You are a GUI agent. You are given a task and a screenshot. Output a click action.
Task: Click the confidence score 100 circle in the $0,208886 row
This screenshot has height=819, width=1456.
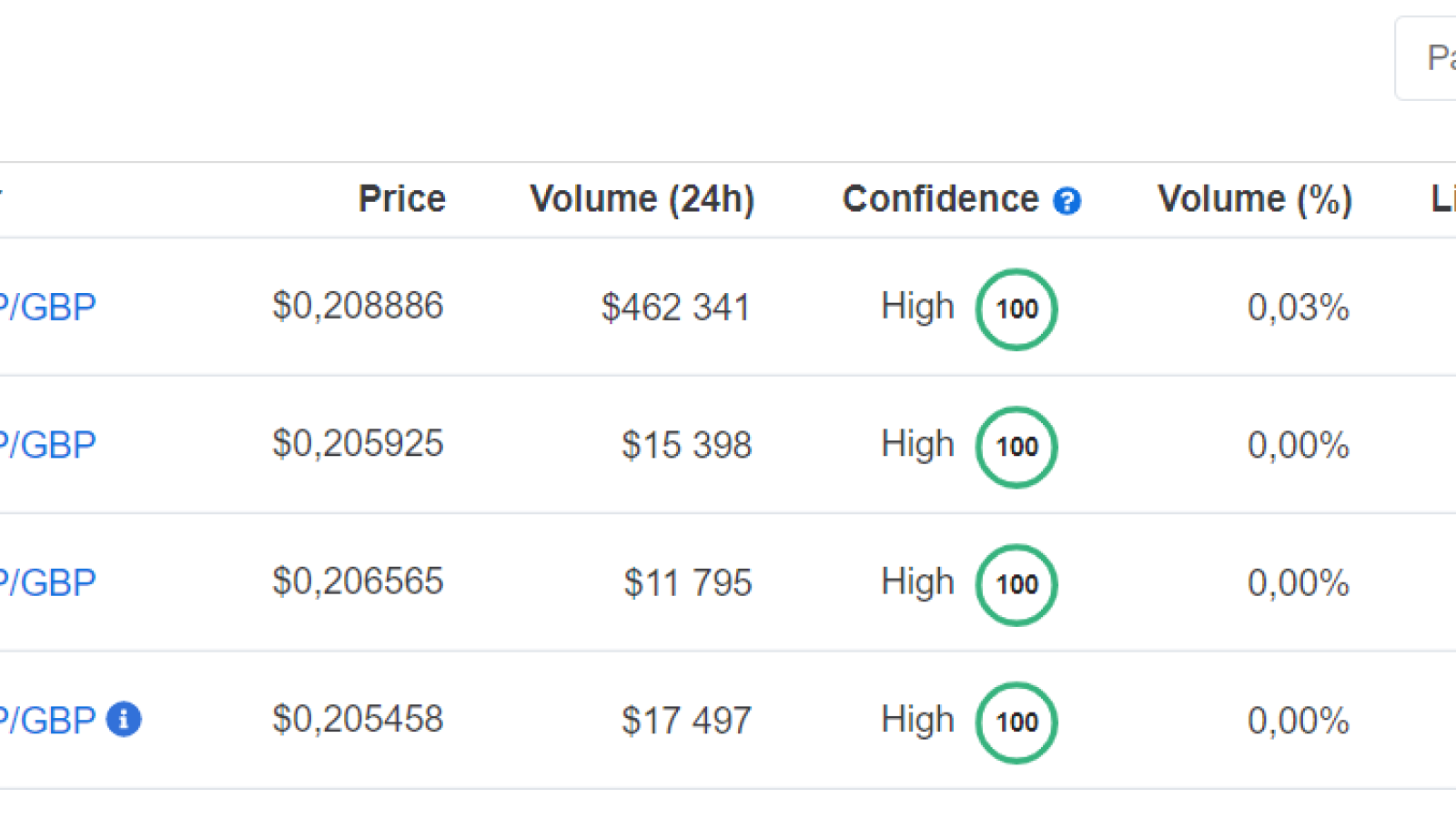(1016, 309)
